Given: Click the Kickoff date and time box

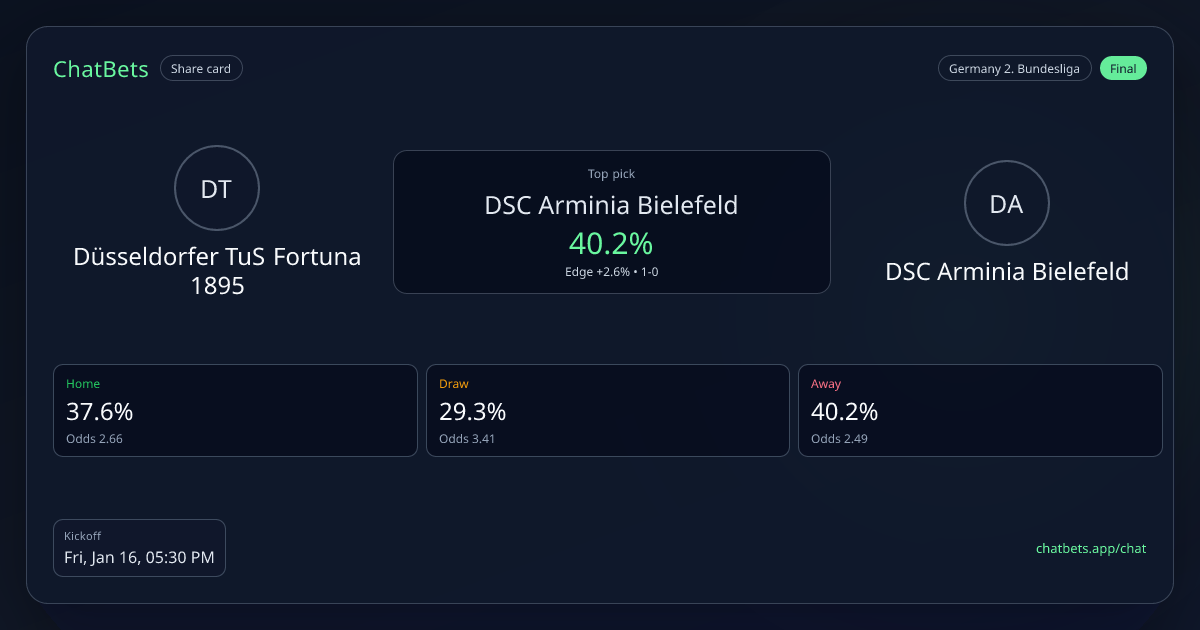Looking at the screenshot, I should 139,548.
